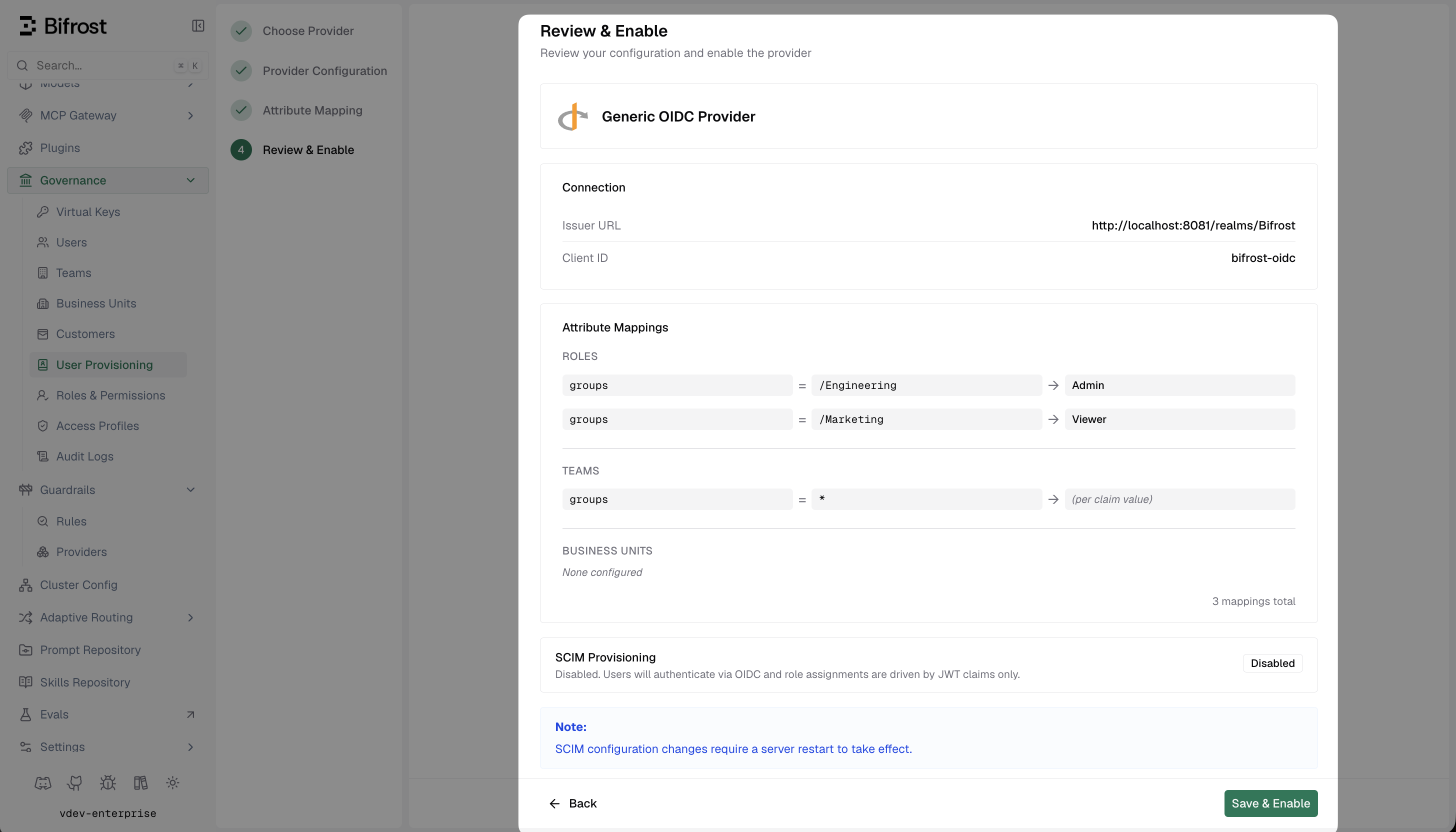Click the Bifrost logo

[63, 25]
